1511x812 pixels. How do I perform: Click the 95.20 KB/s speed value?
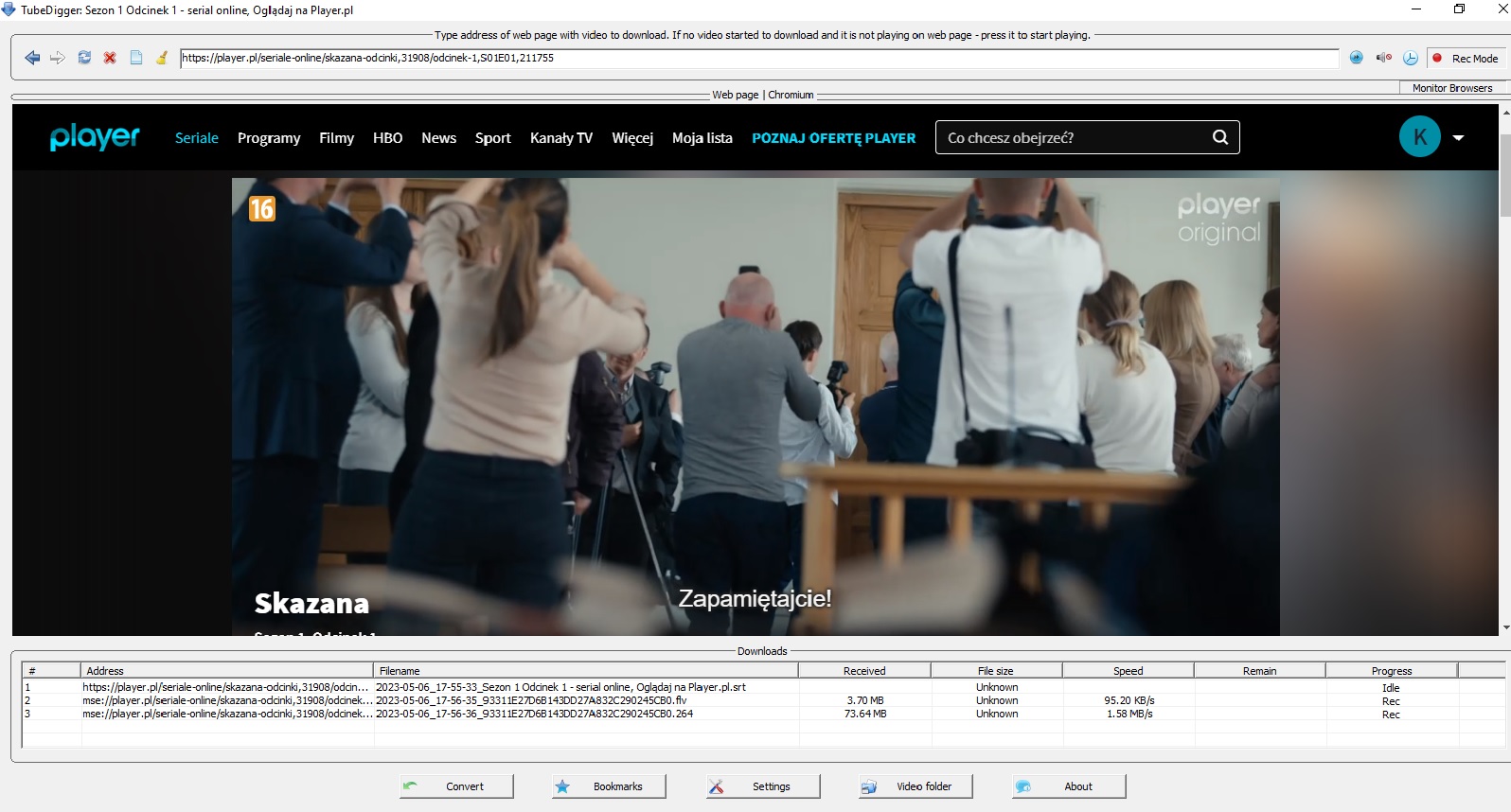[1129, 700]
